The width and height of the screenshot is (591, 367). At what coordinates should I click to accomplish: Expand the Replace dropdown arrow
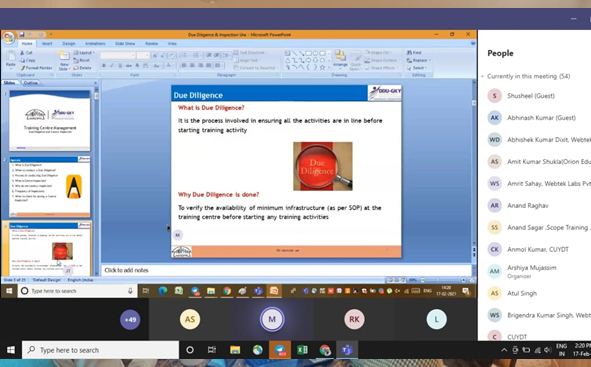[x=430, y=60]
